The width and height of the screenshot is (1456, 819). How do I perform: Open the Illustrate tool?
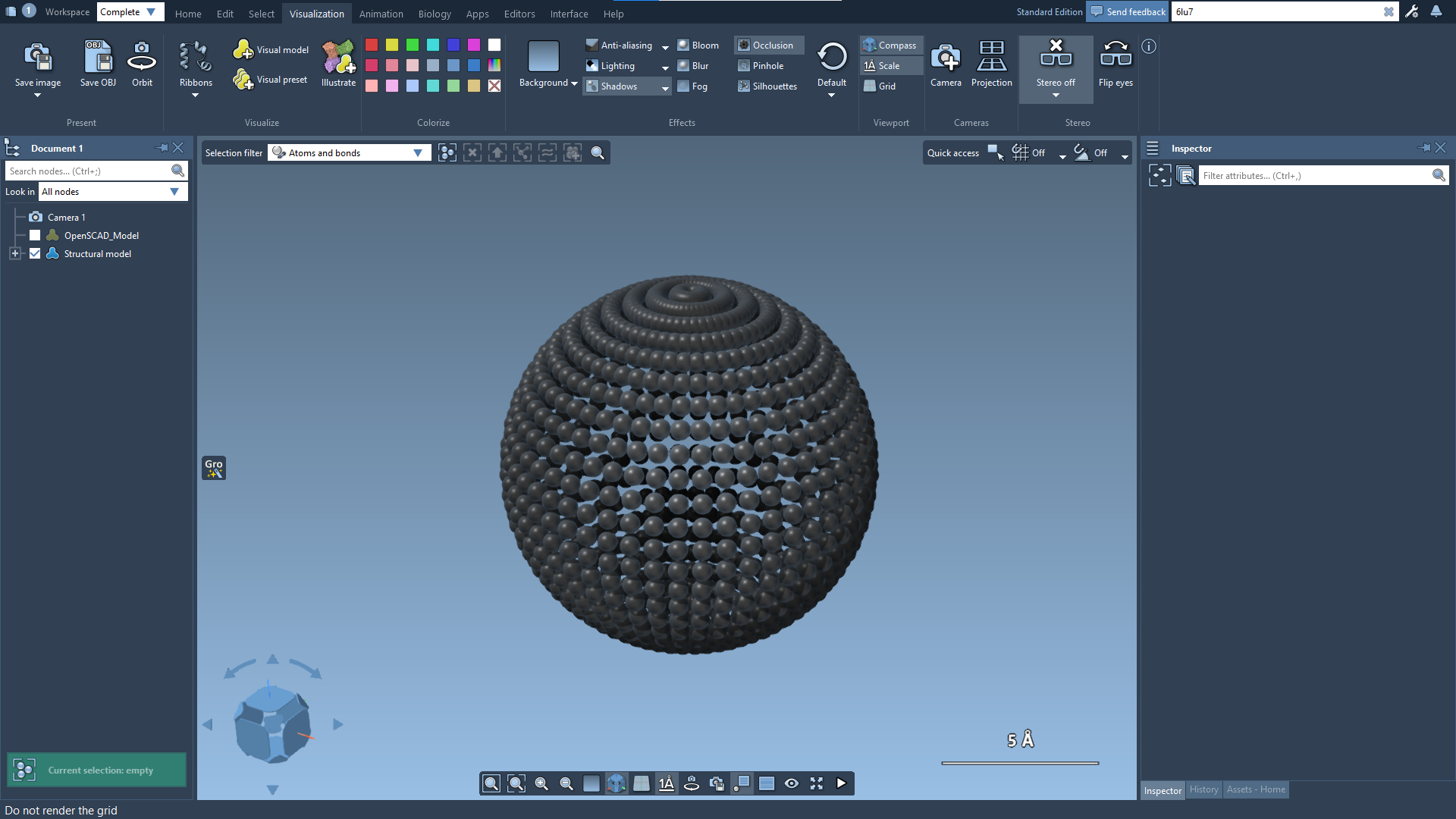click(x=338, y=58)
